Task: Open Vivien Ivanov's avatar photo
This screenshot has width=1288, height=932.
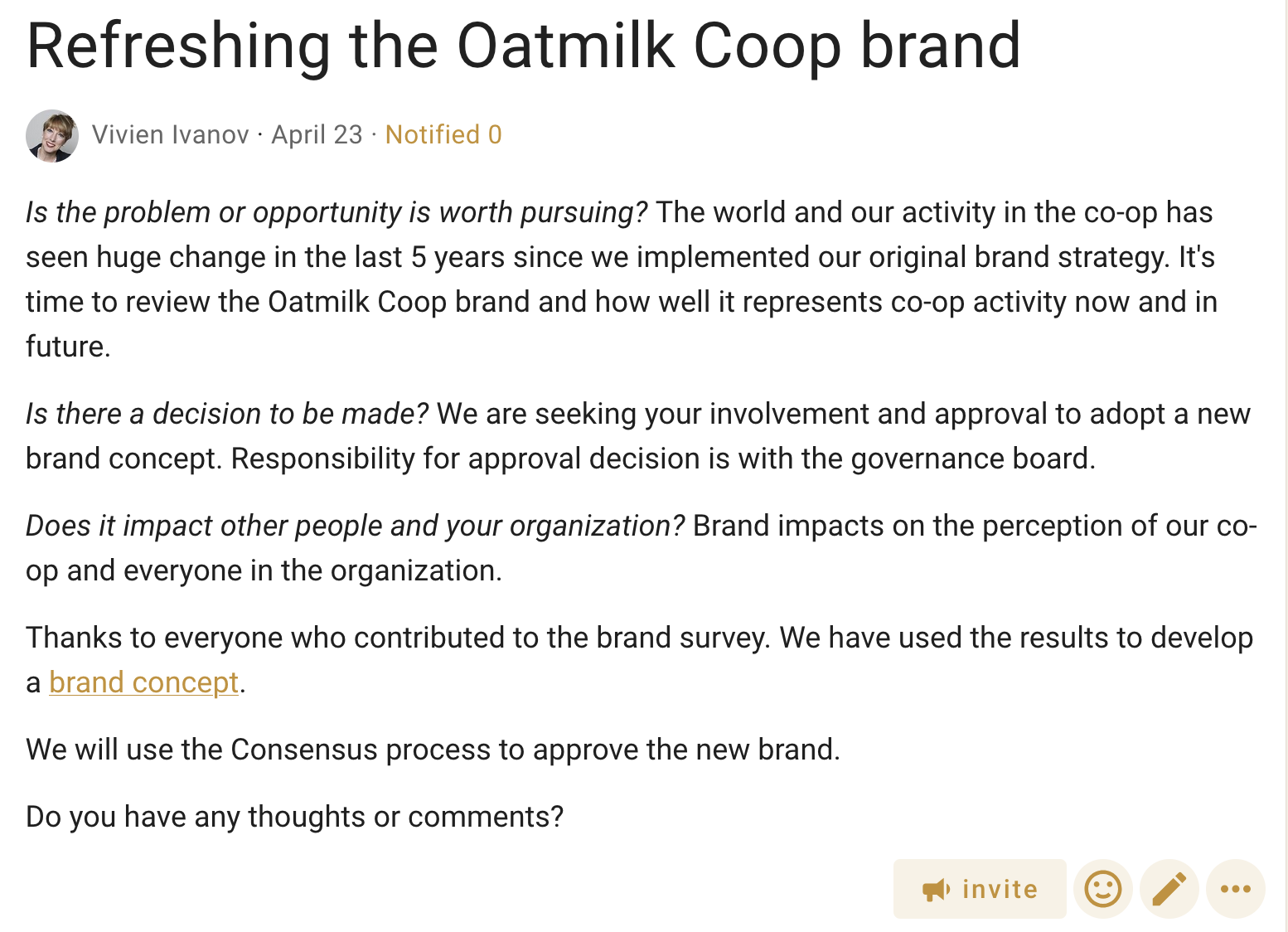Action: point(52,135)
